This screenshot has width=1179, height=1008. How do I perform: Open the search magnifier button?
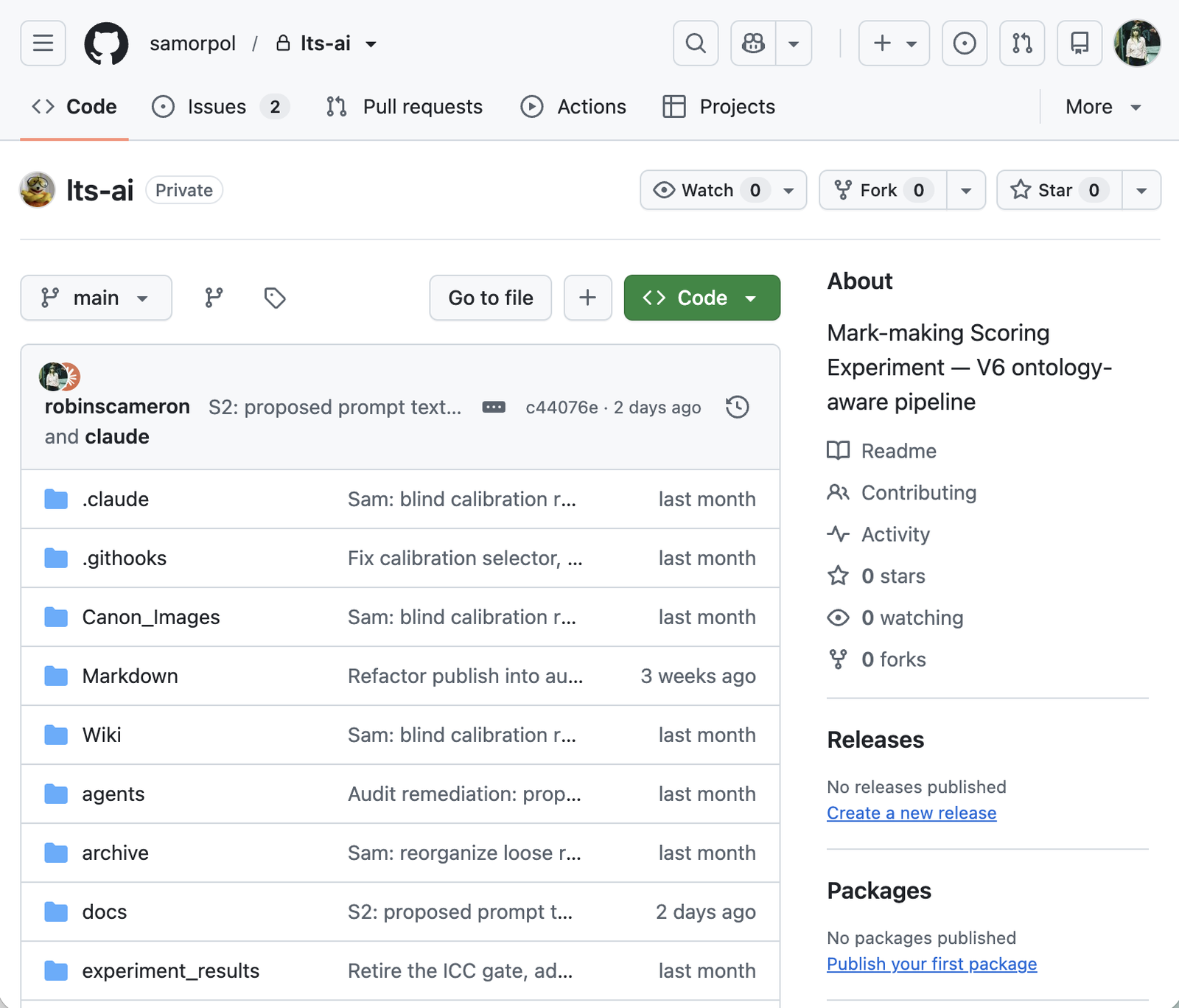(x=696, y=43)
